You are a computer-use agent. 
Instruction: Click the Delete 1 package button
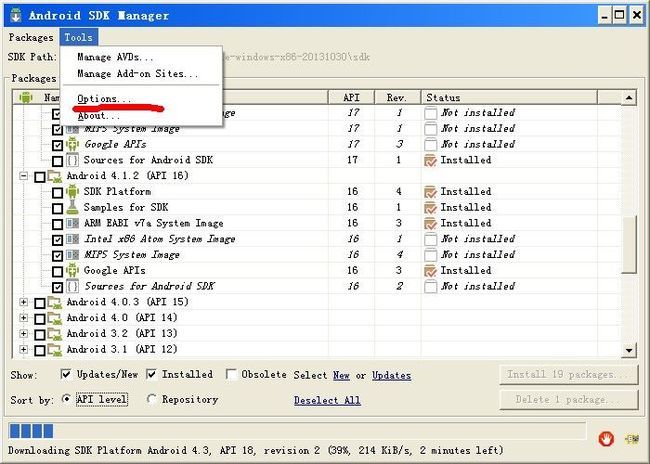569,400
